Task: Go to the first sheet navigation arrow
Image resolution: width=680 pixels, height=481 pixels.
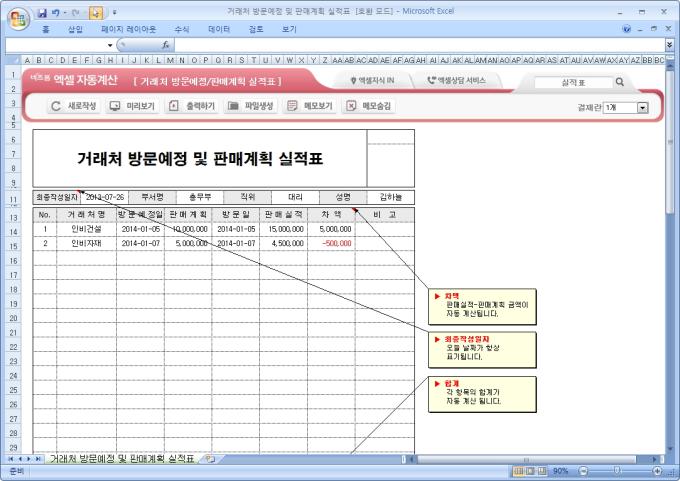Action: pyautogui.click(x=10, y=459)
